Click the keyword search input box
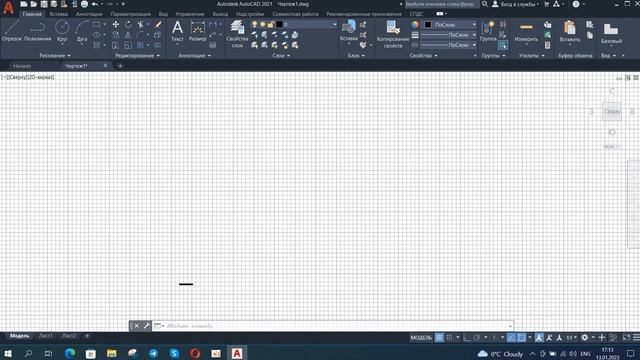 [441, 4]
